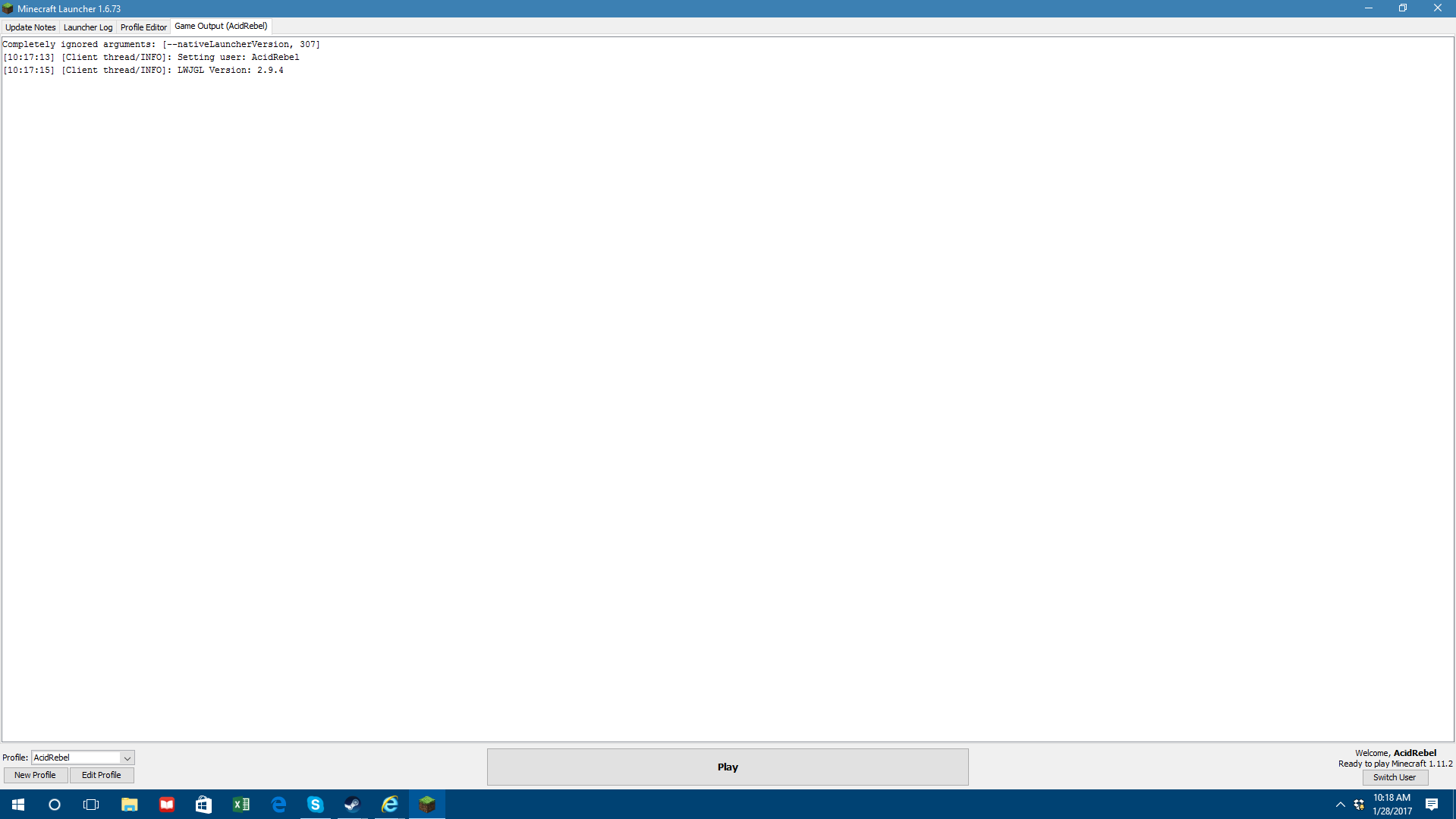Close the Minecraft Launcher window

pos(1438,8)
